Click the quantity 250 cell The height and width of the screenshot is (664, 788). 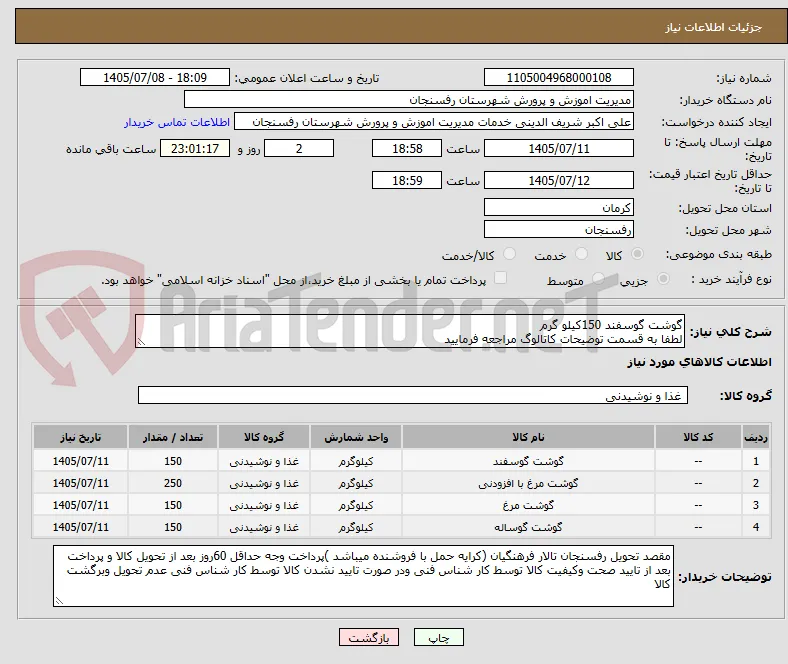coord(173,483)
